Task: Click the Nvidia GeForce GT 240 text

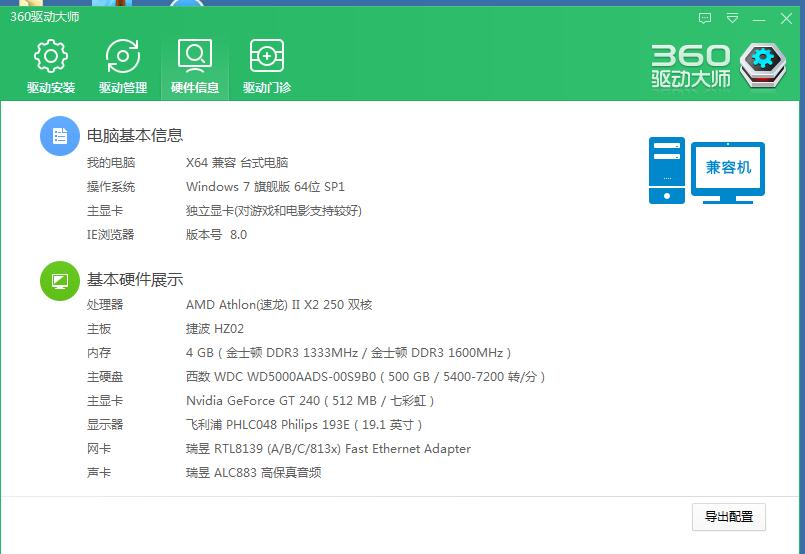Action: (x=310, y=400)
